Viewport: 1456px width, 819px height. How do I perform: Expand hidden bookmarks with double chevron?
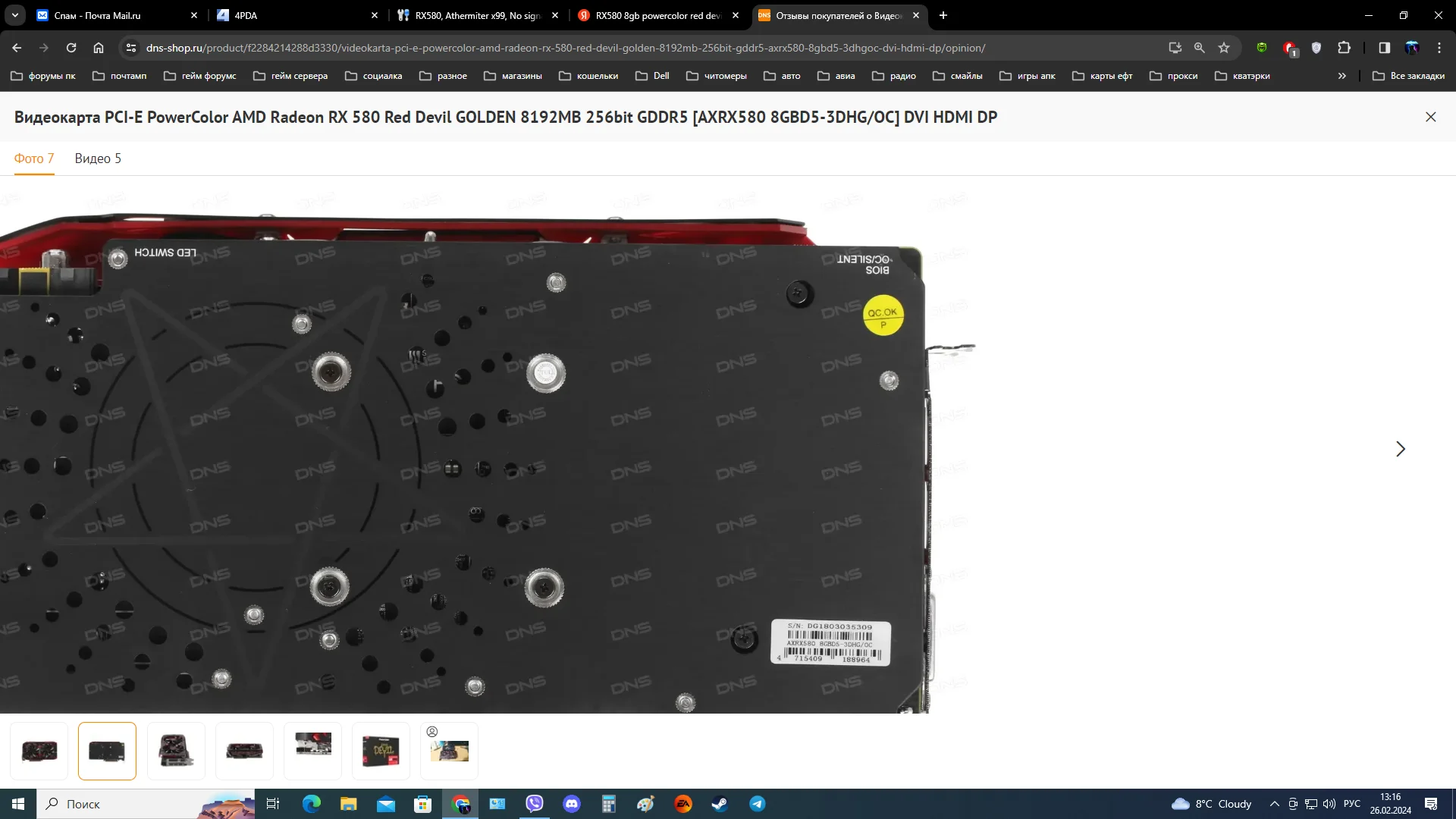coord(1341,76)
